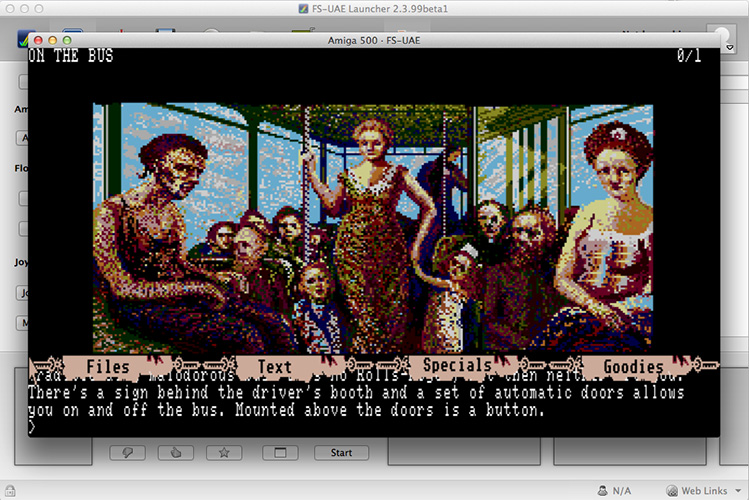Click the ON THE BUS location header
This screenshot has height=500, width=749.
click(x=70, y=56)
